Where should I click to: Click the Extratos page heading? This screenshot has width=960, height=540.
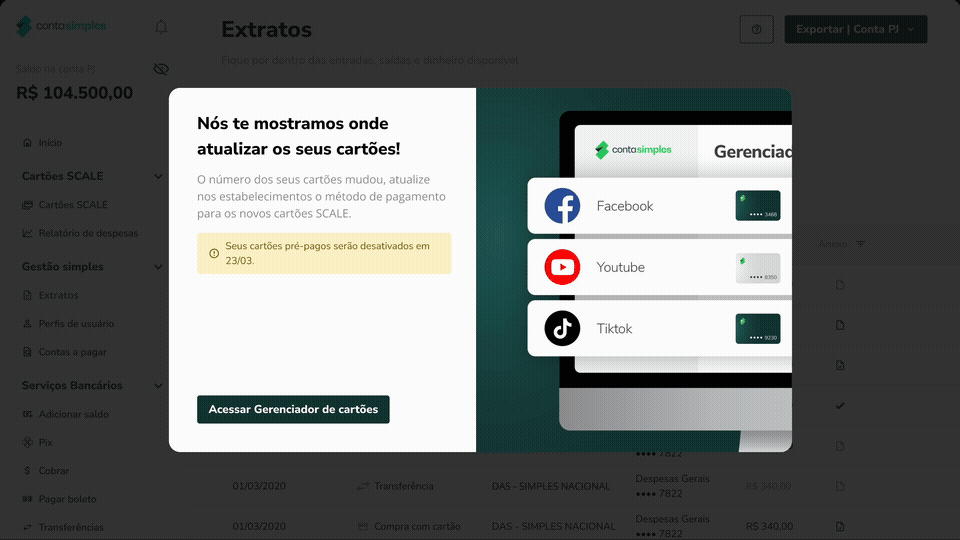(266, 29)
